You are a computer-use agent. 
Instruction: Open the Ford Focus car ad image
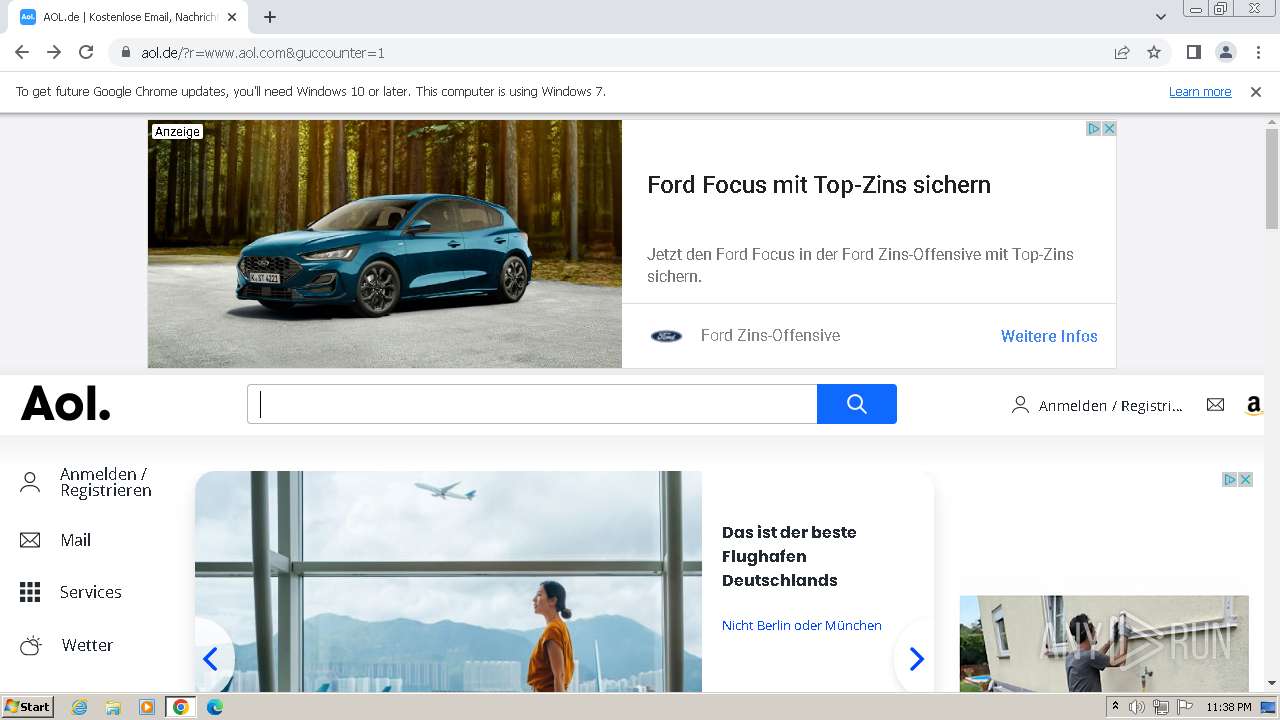tap(385, 244)
